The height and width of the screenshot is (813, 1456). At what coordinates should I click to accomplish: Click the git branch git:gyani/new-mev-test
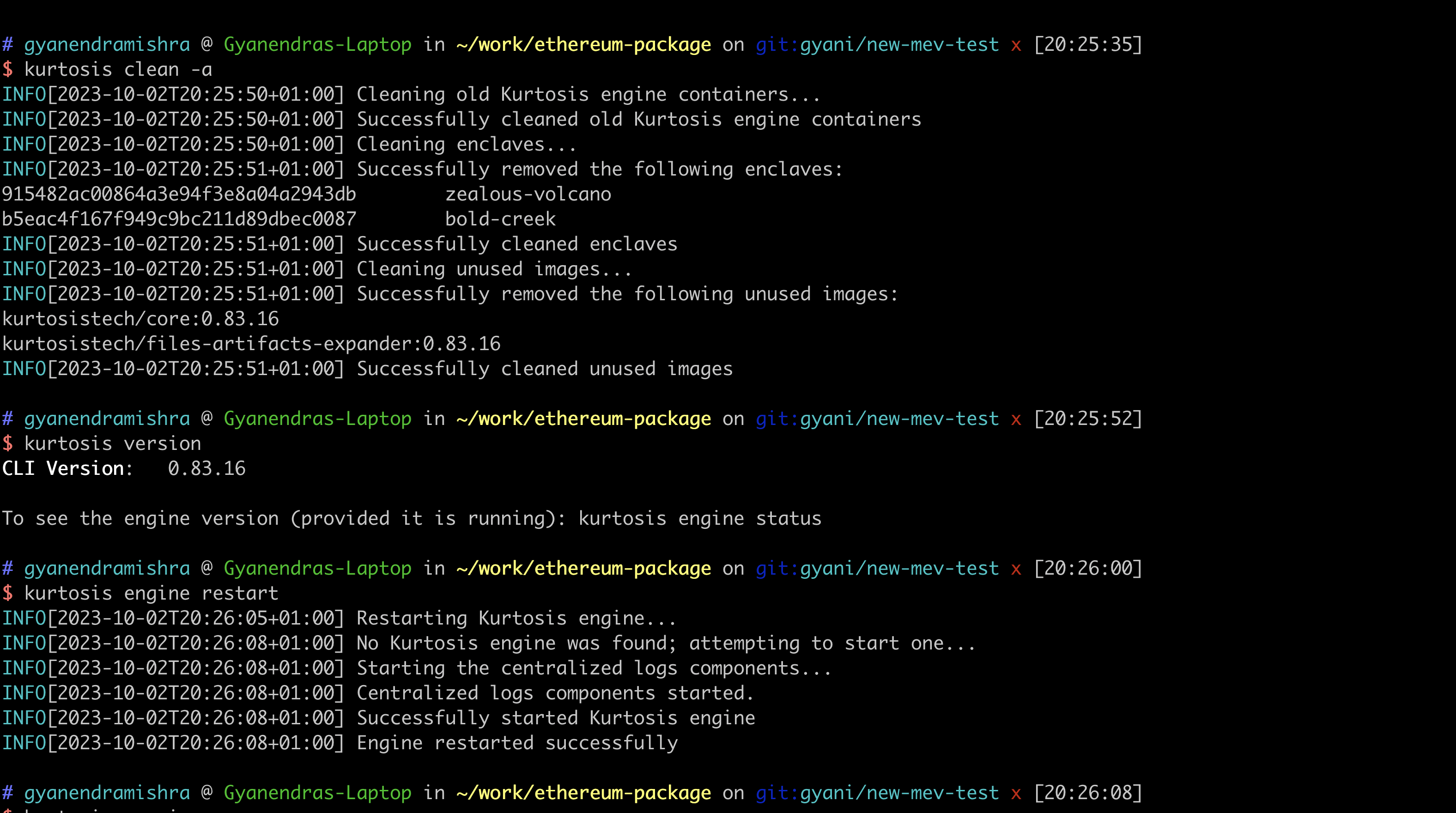pyautogui.click(x=877, y=44)
